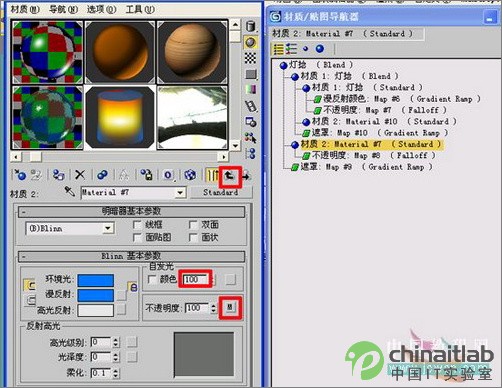Enable the 双面 two-sided checkbox
Screen dimensions: 502x388
point(193,225)
